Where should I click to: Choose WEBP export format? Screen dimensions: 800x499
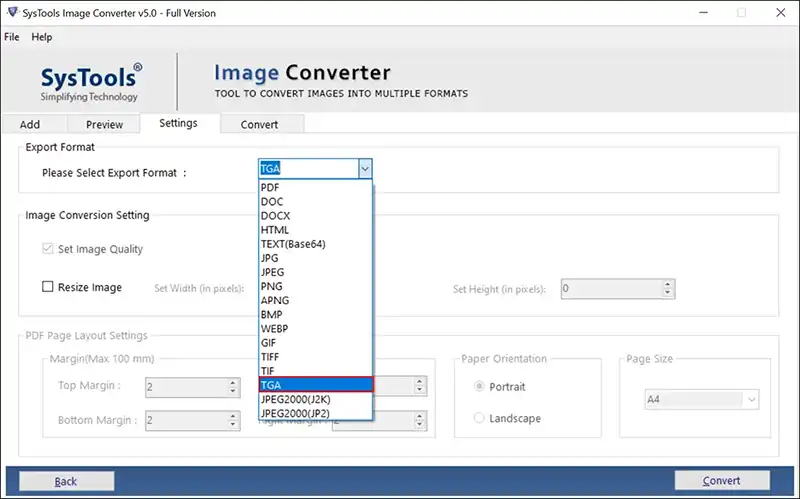[x=315, y=329]
